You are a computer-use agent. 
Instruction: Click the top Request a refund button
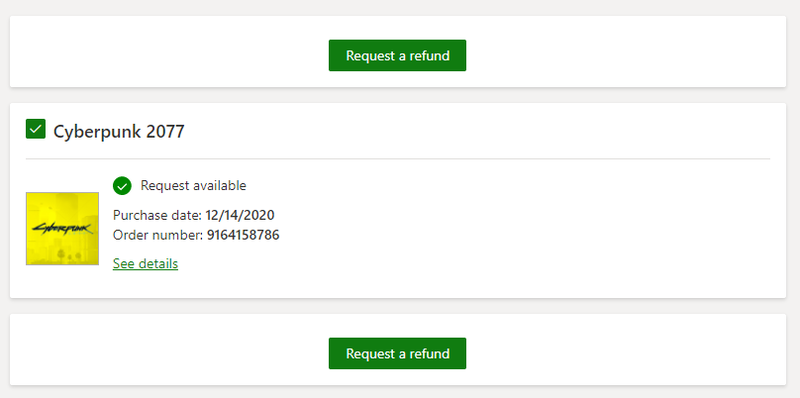[397, 56]
